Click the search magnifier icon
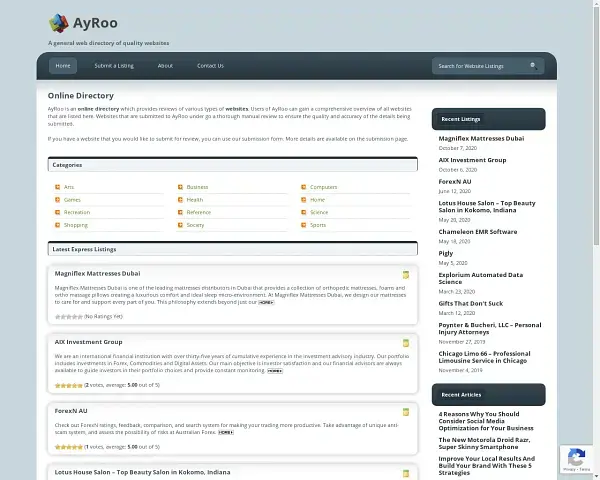 [x=533, y=66]
